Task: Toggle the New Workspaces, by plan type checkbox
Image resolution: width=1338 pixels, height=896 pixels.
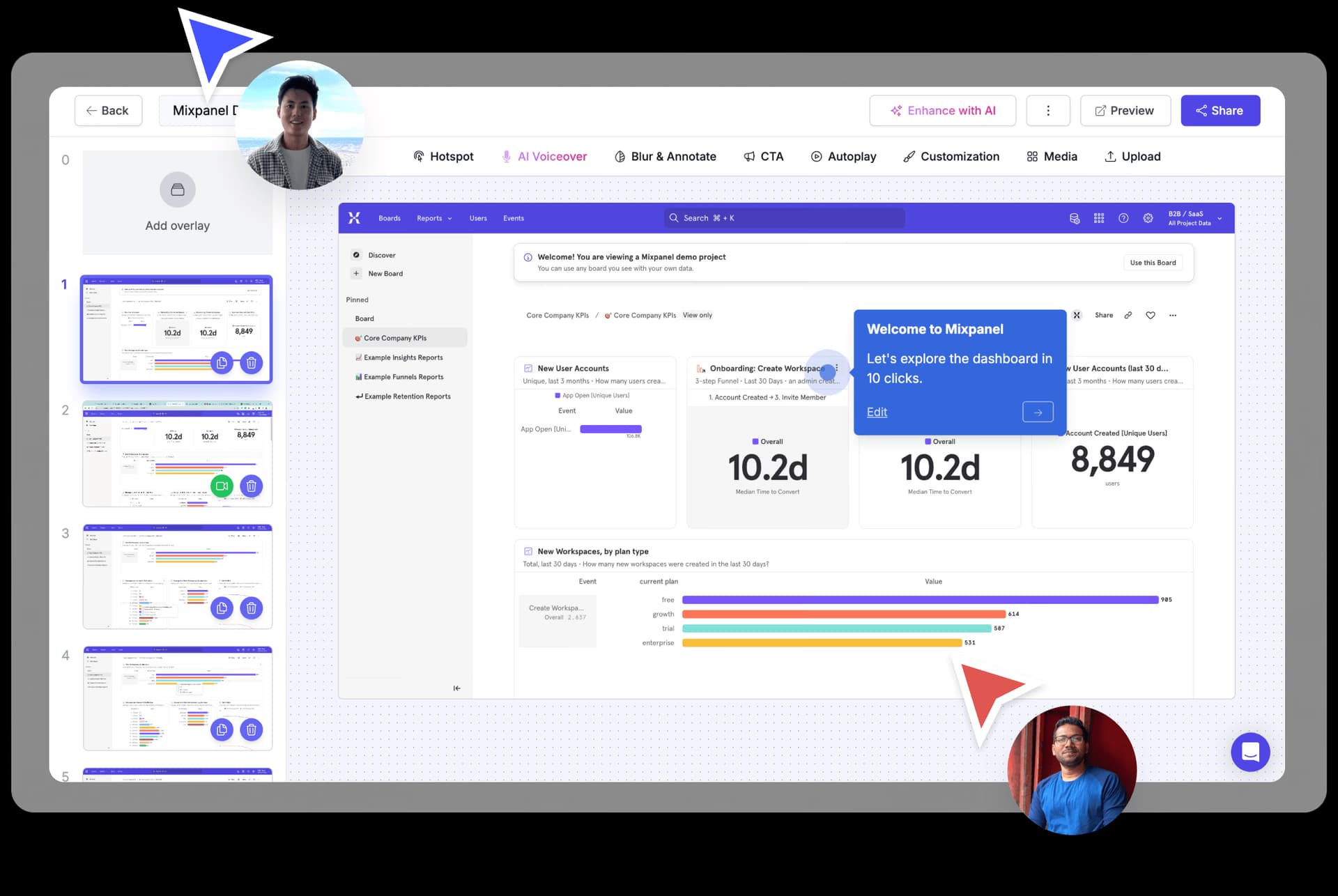Action: [528, 550]
